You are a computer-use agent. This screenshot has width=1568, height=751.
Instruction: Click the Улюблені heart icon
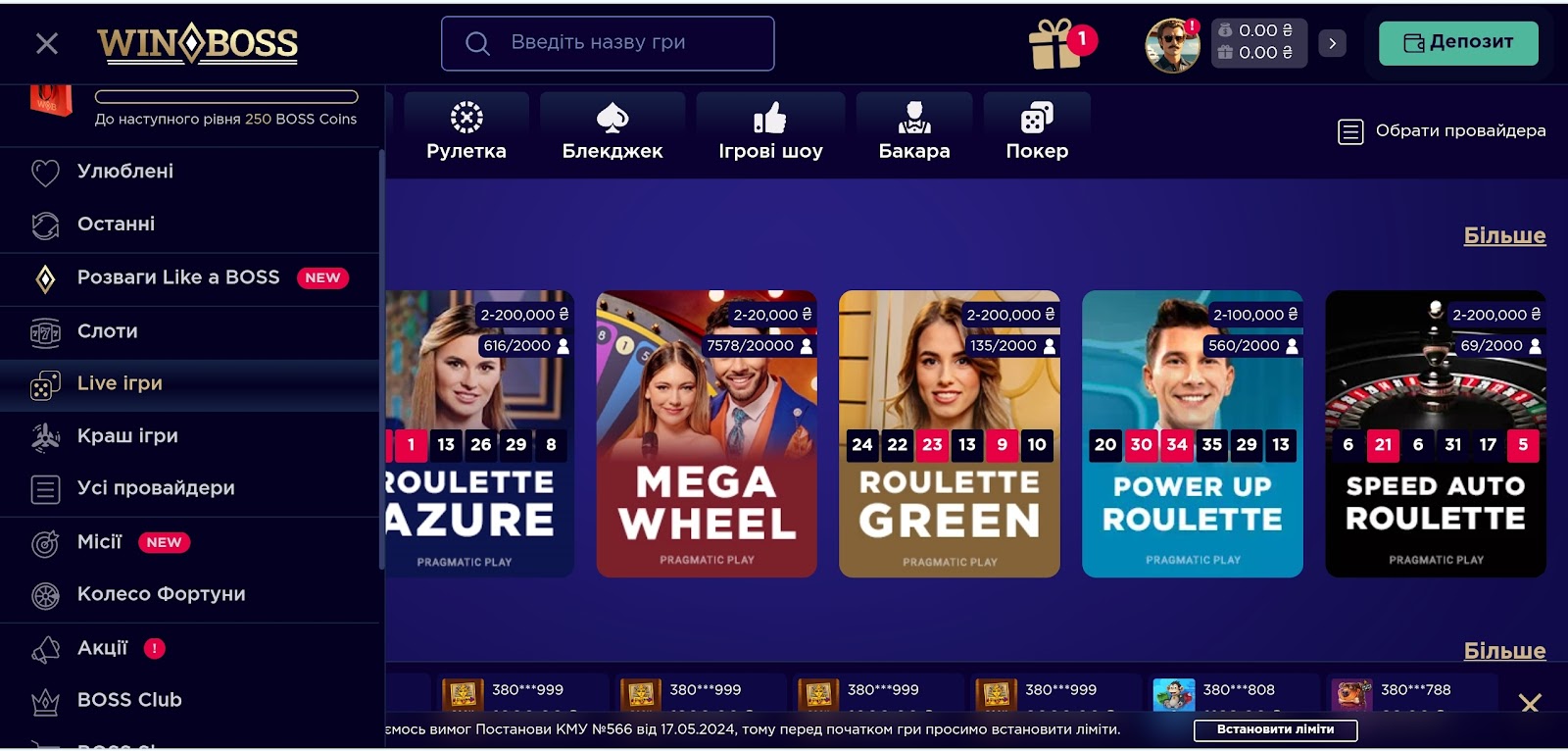click(x=45, y=173)
